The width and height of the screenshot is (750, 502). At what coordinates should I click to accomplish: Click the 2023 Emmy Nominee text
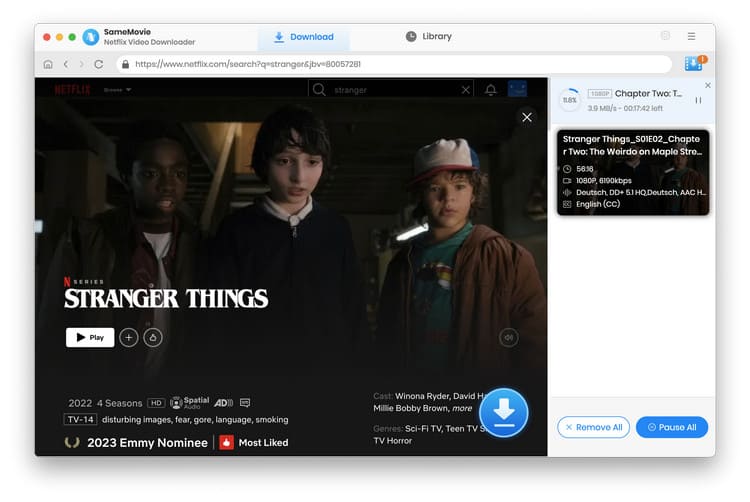(147, 443)
